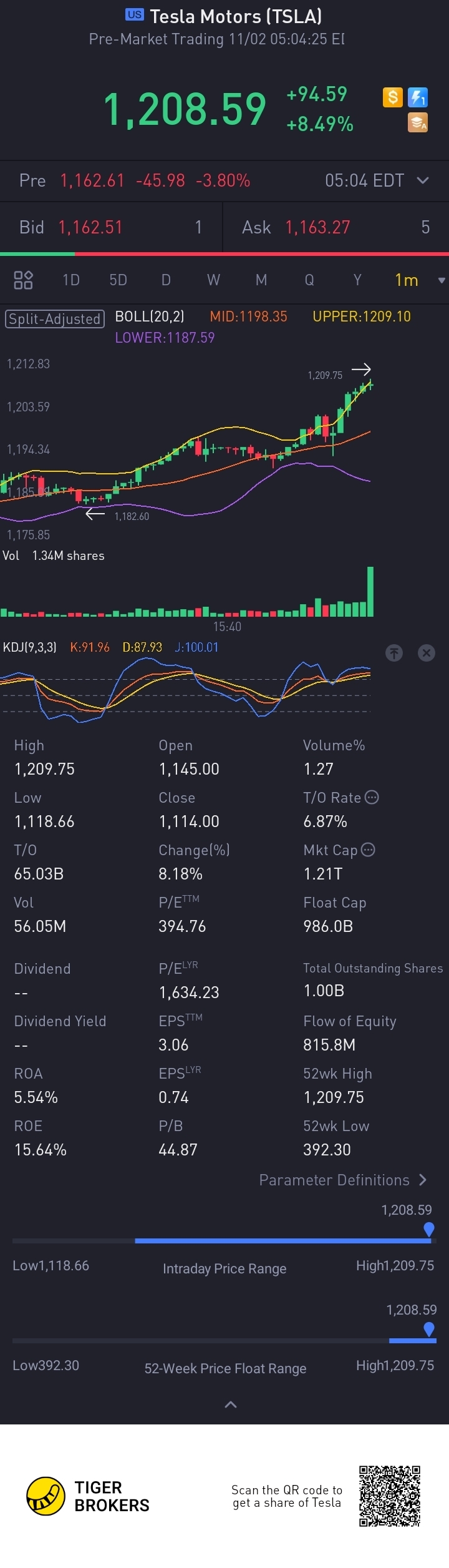Tap the Intraday Price Range marker

point(429,1229)
